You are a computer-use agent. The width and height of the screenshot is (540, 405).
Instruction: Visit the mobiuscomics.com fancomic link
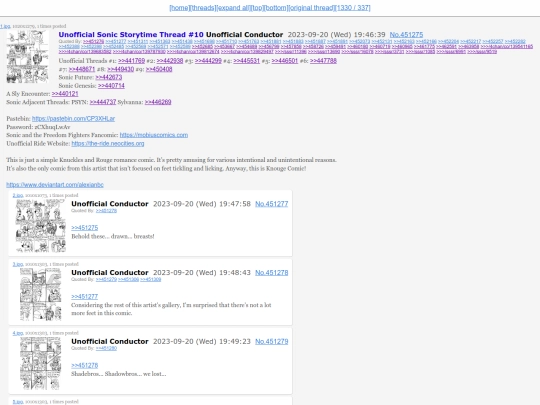154,135
